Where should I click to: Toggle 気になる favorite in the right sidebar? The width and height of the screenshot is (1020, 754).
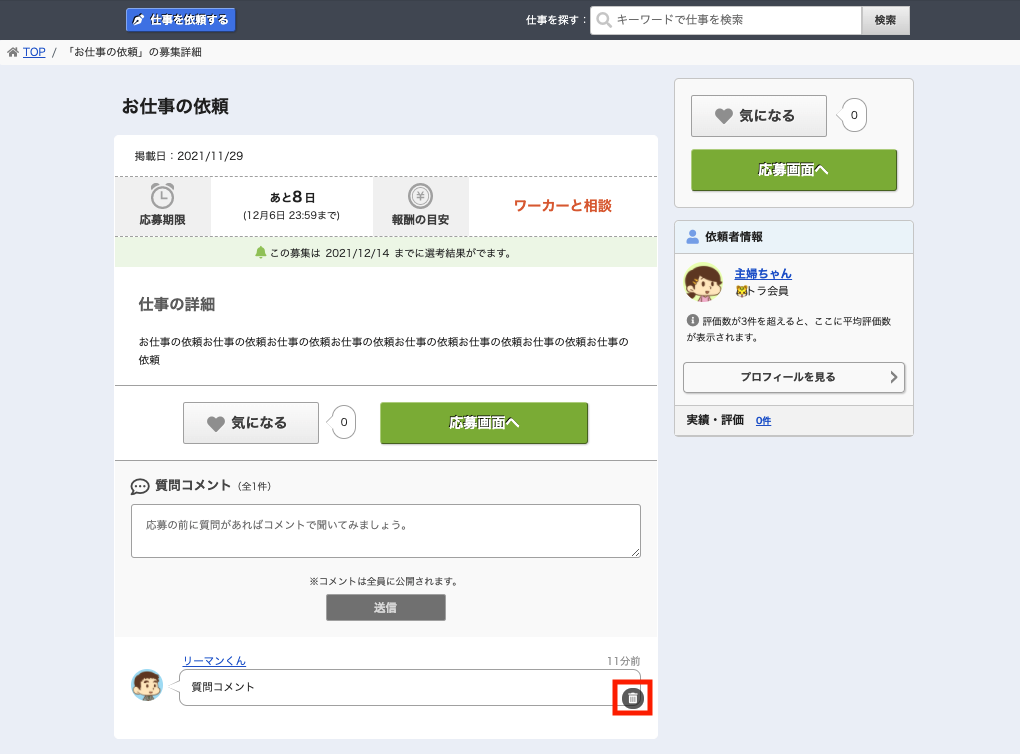point(758,116)
